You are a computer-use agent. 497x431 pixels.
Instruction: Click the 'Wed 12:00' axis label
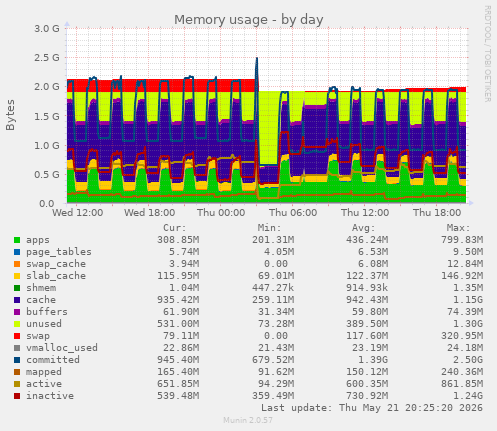pos(78,213)
